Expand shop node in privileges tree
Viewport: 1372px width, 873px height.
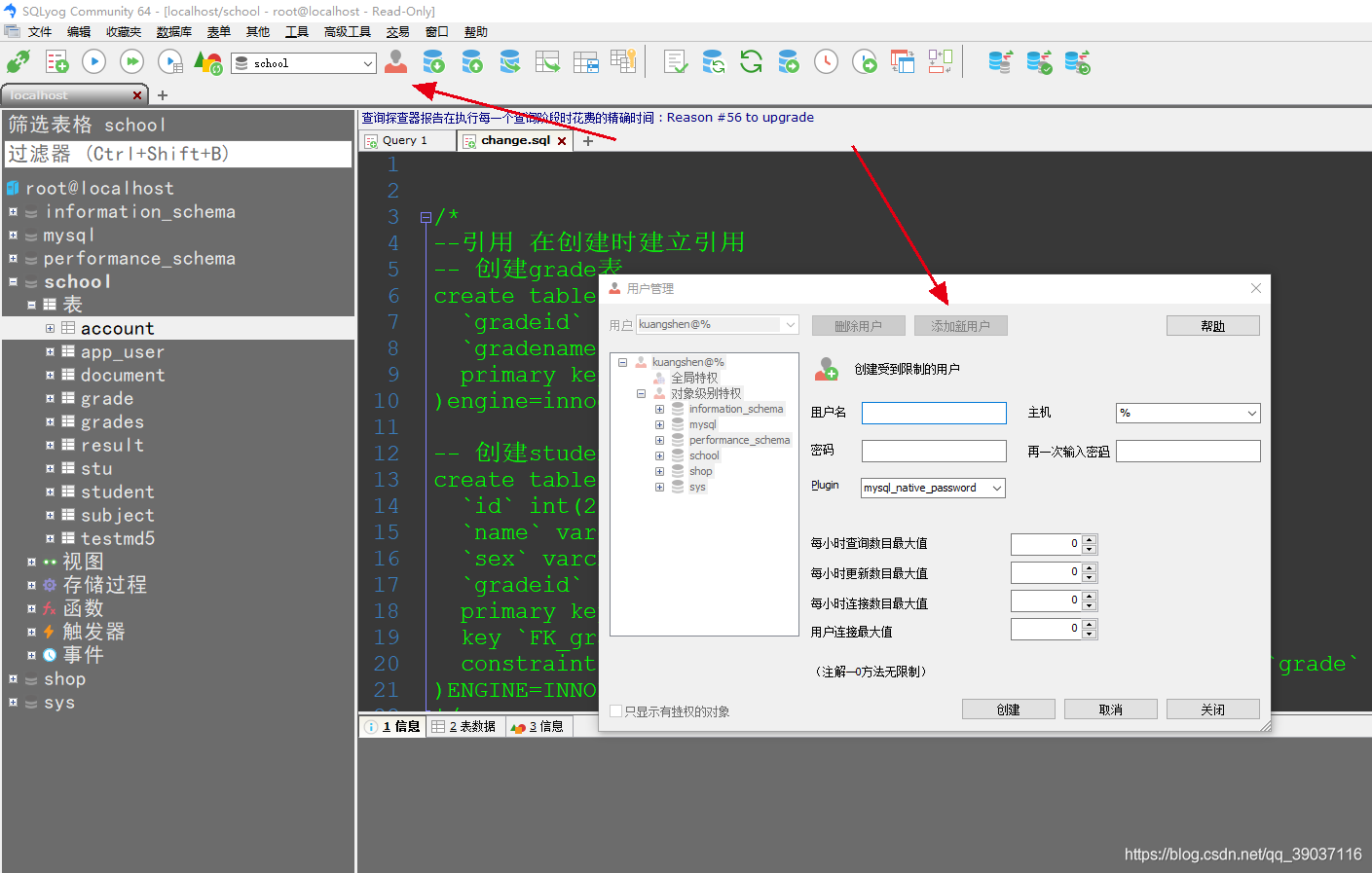pyautogui.click(x=659, y=471)
